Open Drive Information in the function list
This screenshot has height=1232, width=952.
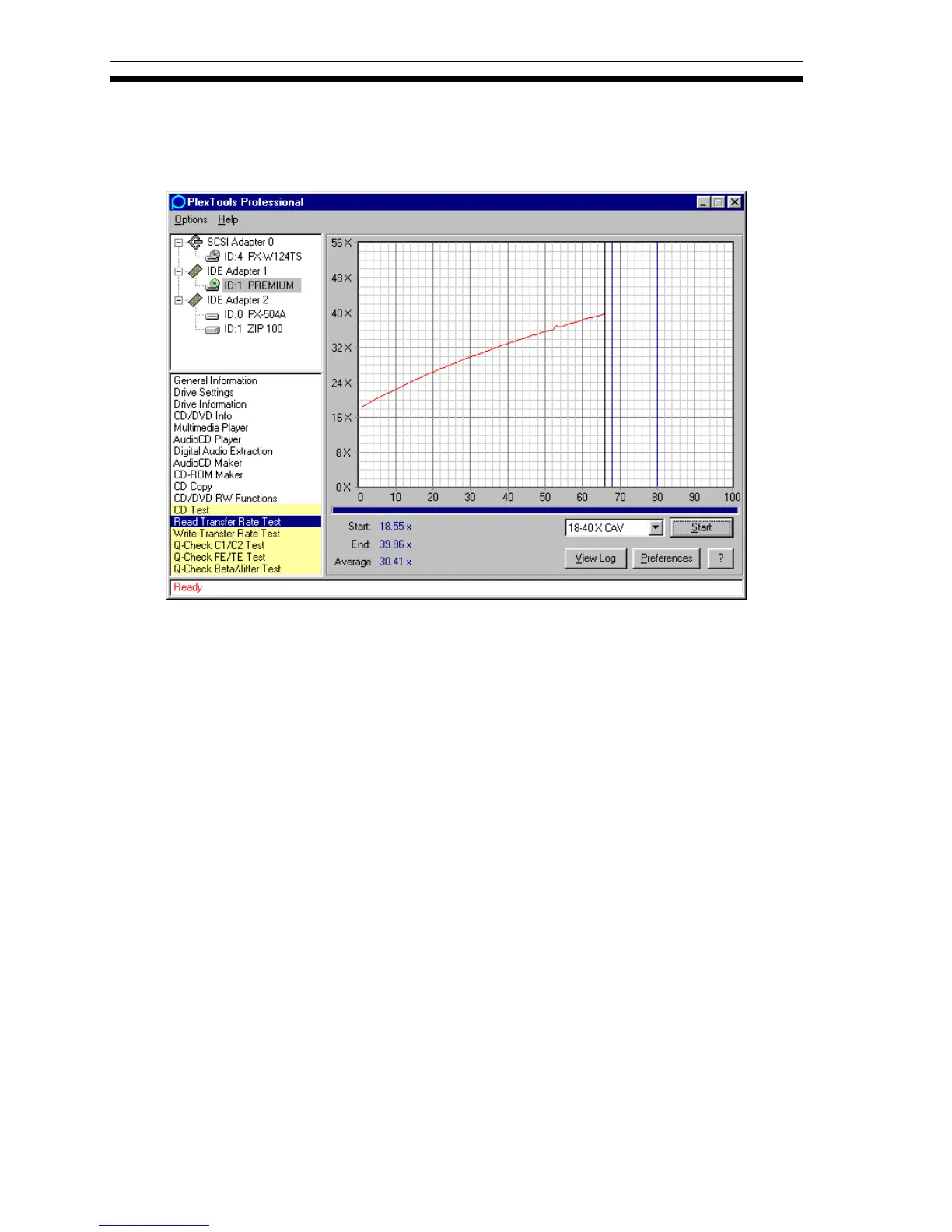210,404
